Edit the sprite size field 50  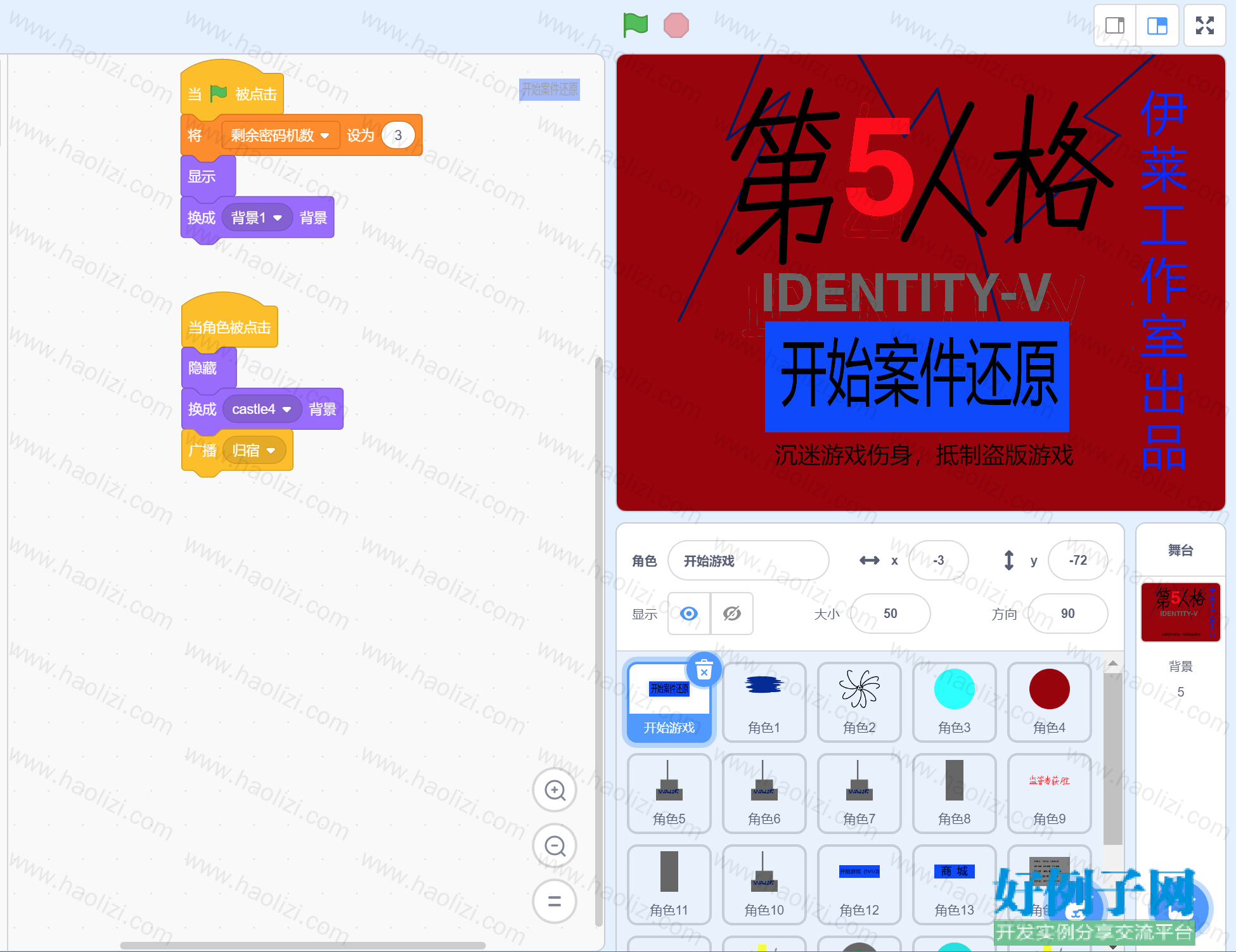(x=891, y=614)
